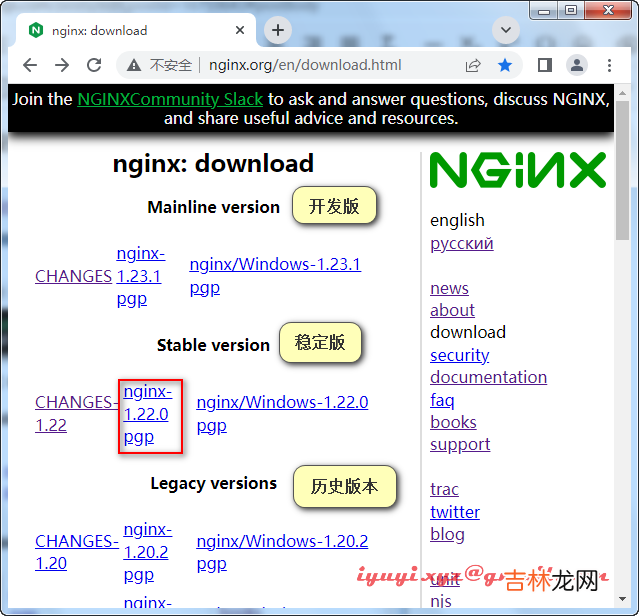The width and height of the screenshot is (639, 616).
Task: Click the browser forward arrow
Action: pos(62,65)
